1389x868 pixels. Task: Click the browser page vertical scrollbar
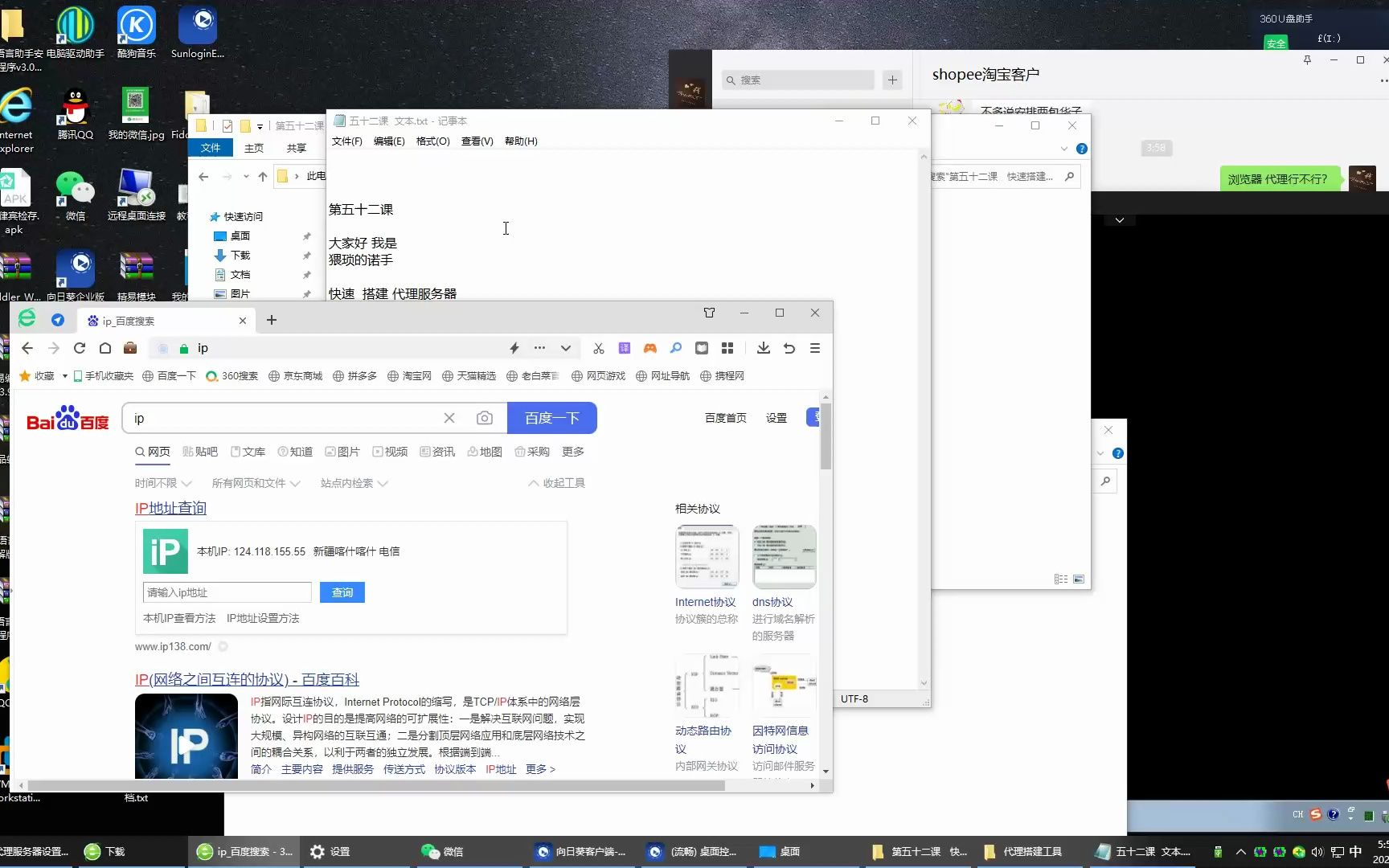[826, 436]
